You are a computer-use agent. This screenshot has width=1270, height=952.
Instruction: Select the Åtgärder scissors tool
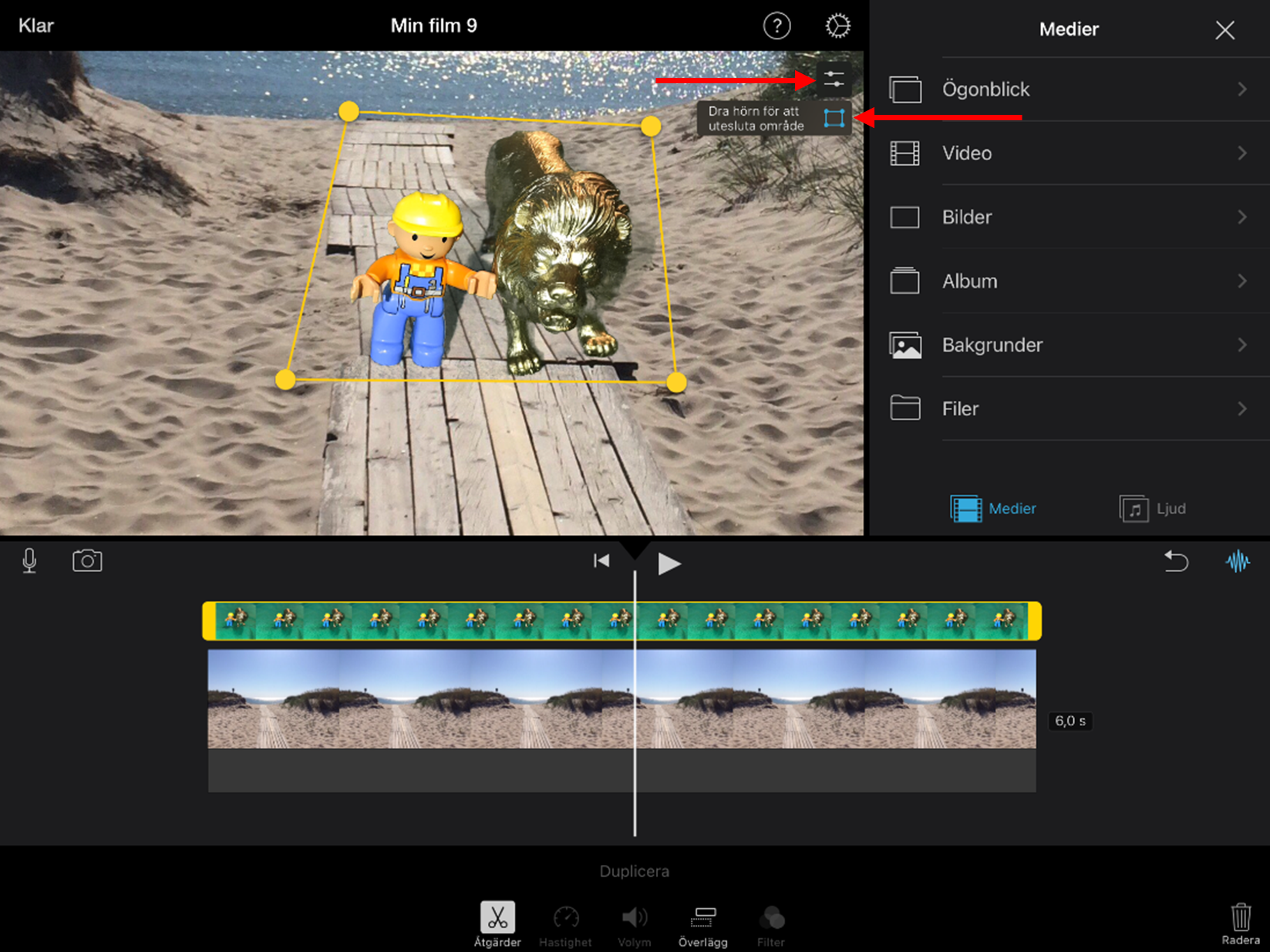[x=497, y=923]
